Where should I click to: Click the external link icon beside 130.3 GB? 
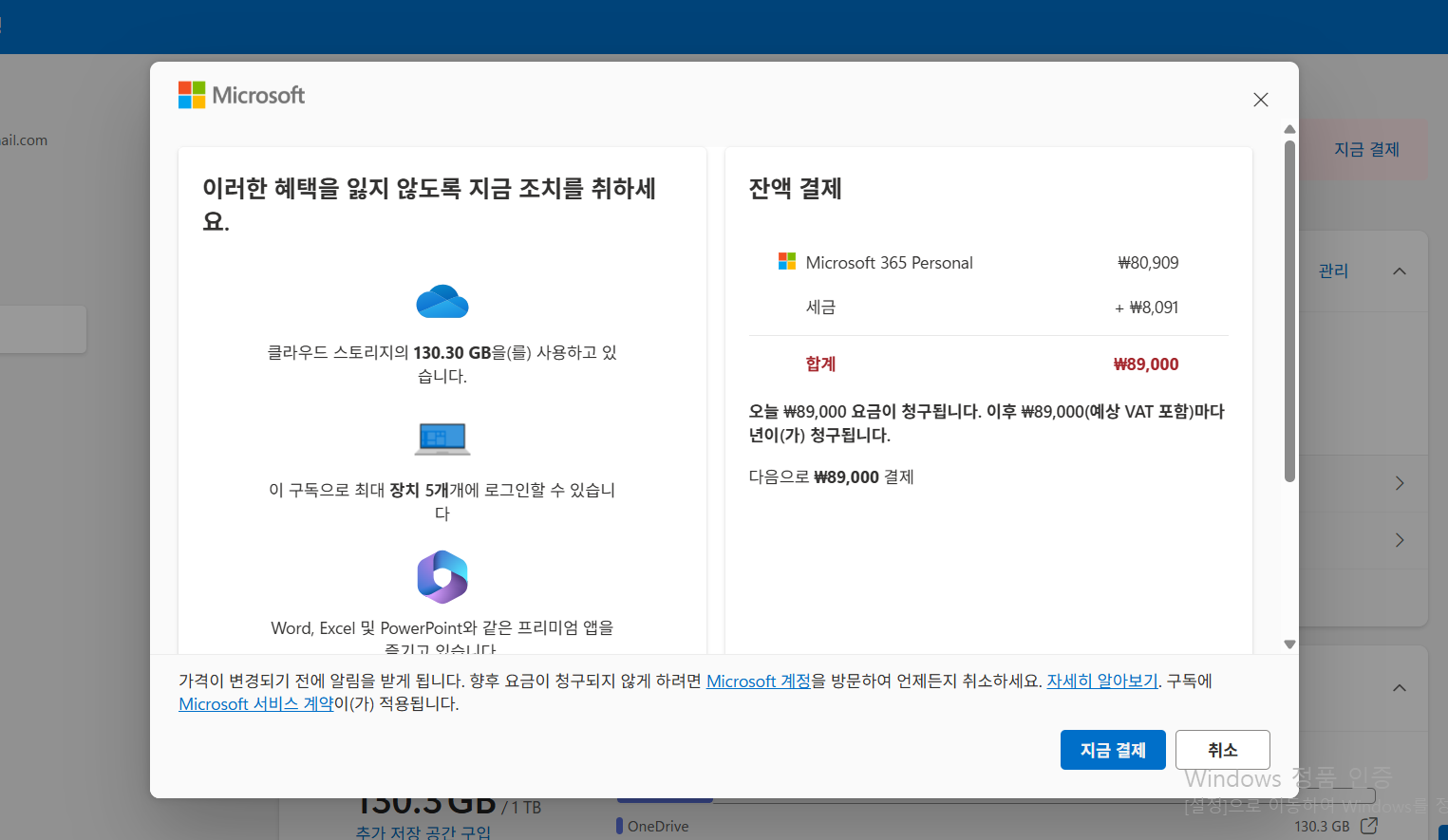tap(1368, 826)
